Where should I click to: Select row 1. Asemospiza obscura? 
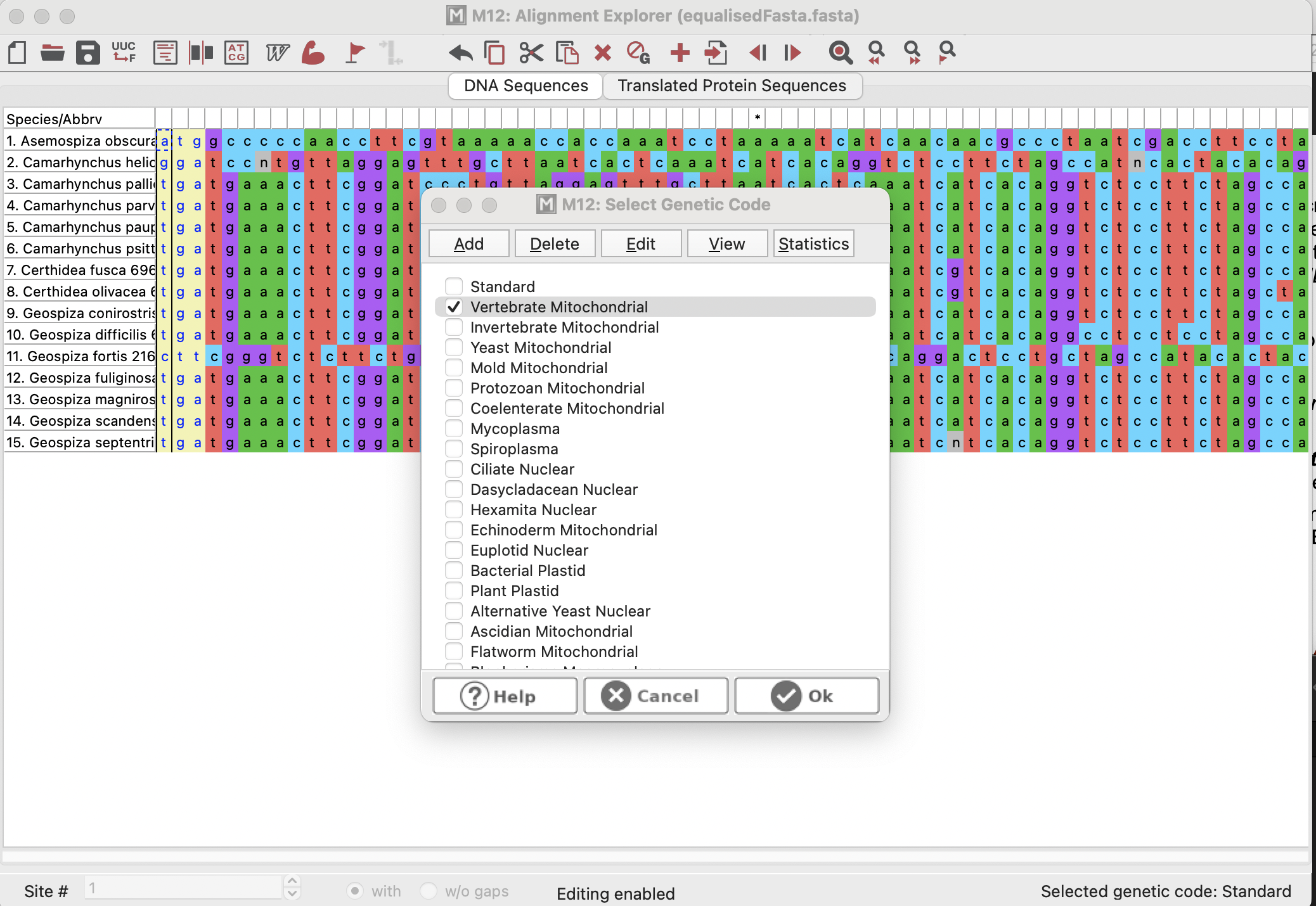click(80, 141)
